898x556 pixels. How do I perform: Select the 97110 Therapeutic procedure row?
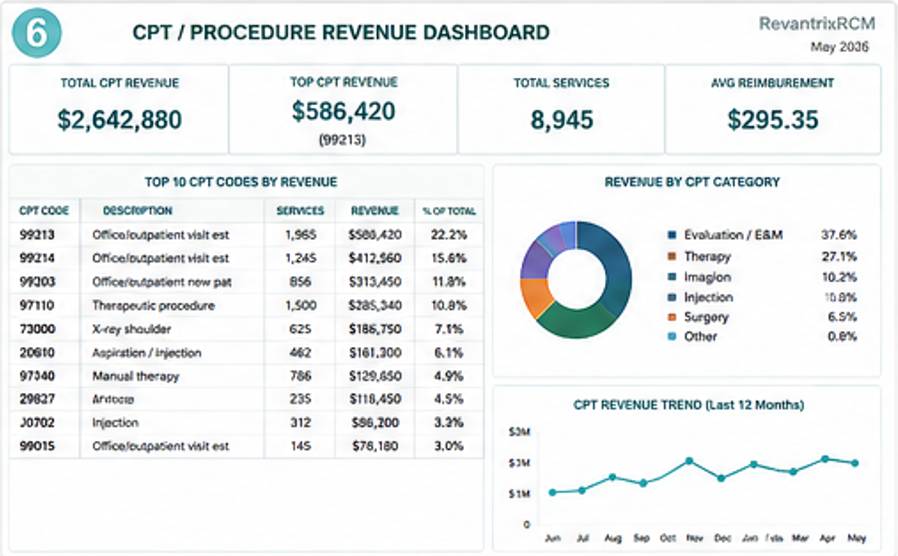(x=246, y=305)
